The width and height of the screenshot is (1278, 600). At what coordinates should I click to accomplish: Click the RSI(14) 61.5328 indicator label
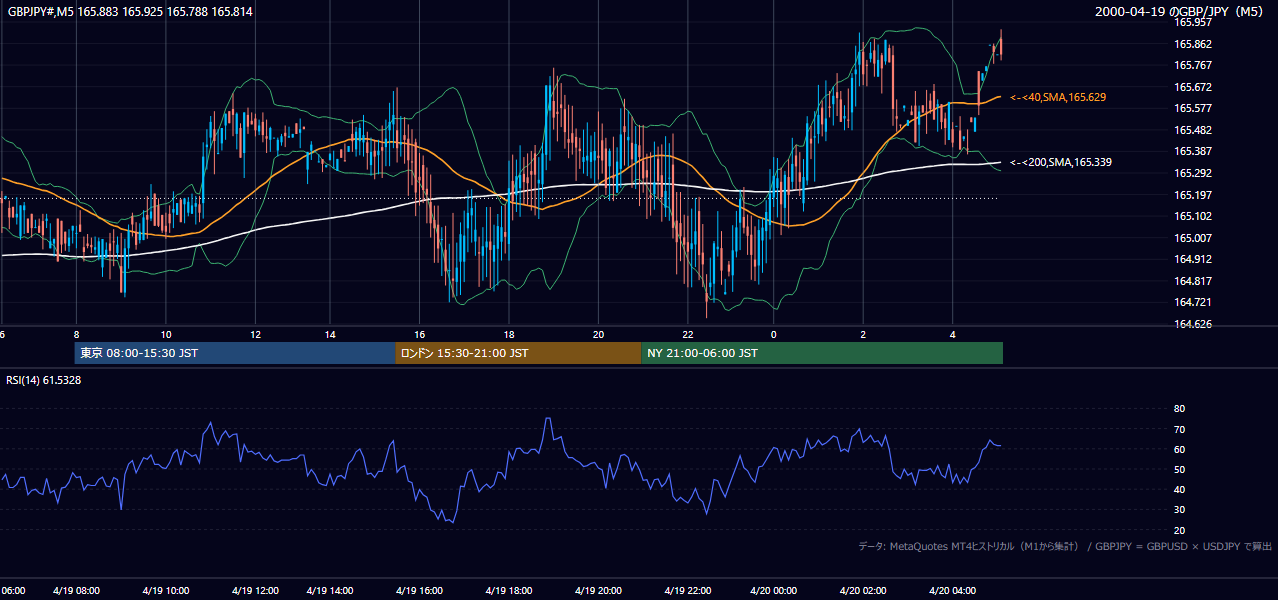43,380
